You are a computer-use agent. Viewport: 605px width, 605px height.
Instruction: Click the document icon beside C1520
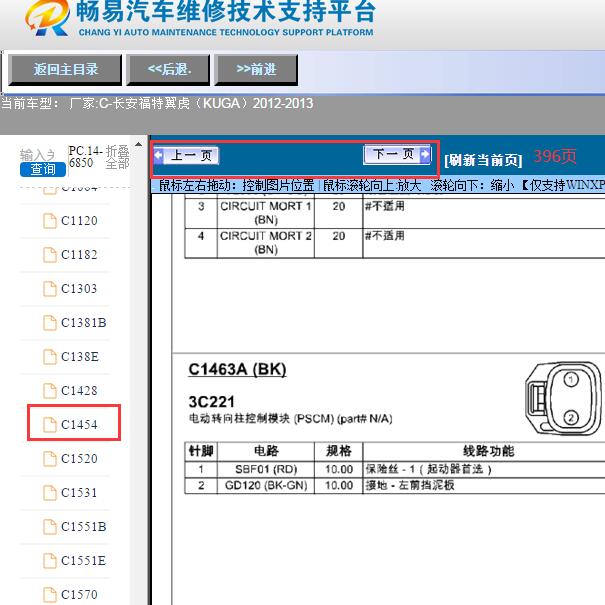click(50, 459)
